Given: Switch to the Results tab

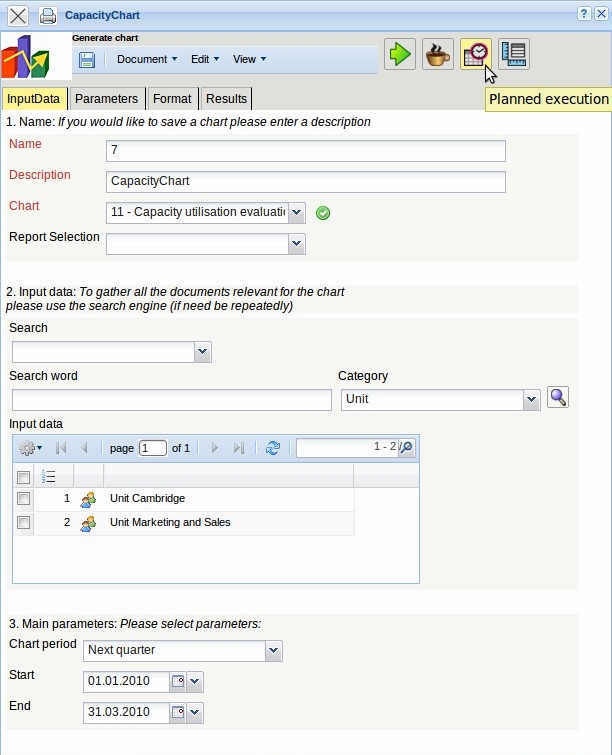Looking at the screenshot, I should pyautogui.click(x=226, y=99).
